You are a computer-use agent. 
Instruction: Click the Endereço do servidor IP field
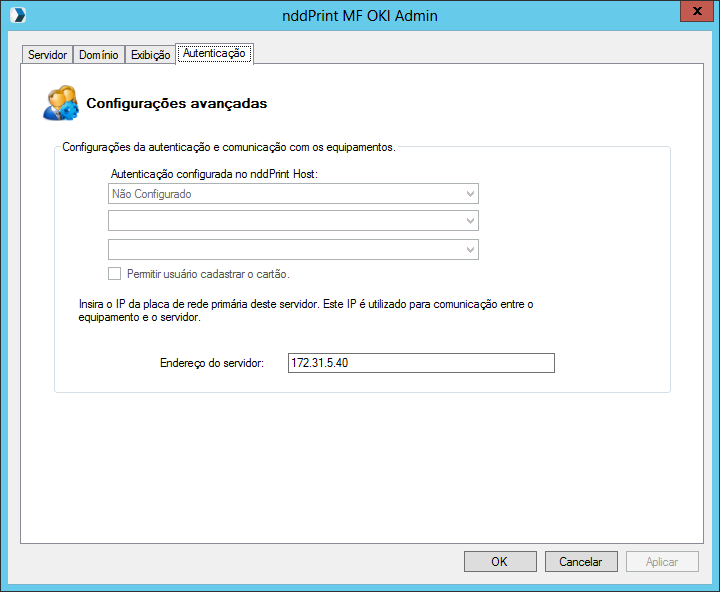pyautogui.click(x=420, y=363)
